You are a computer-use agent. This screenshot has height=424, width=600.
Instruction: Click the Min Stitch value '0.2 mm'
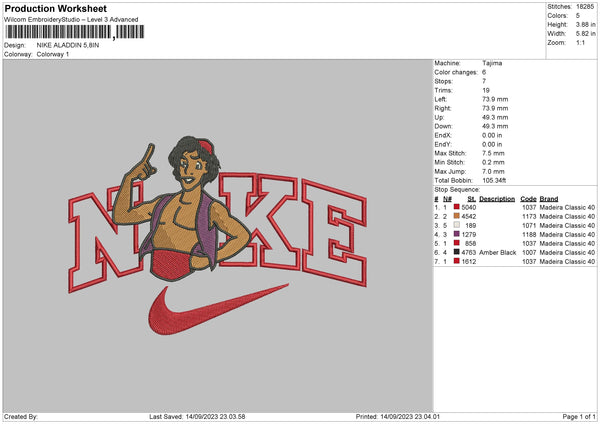[493, 162]
